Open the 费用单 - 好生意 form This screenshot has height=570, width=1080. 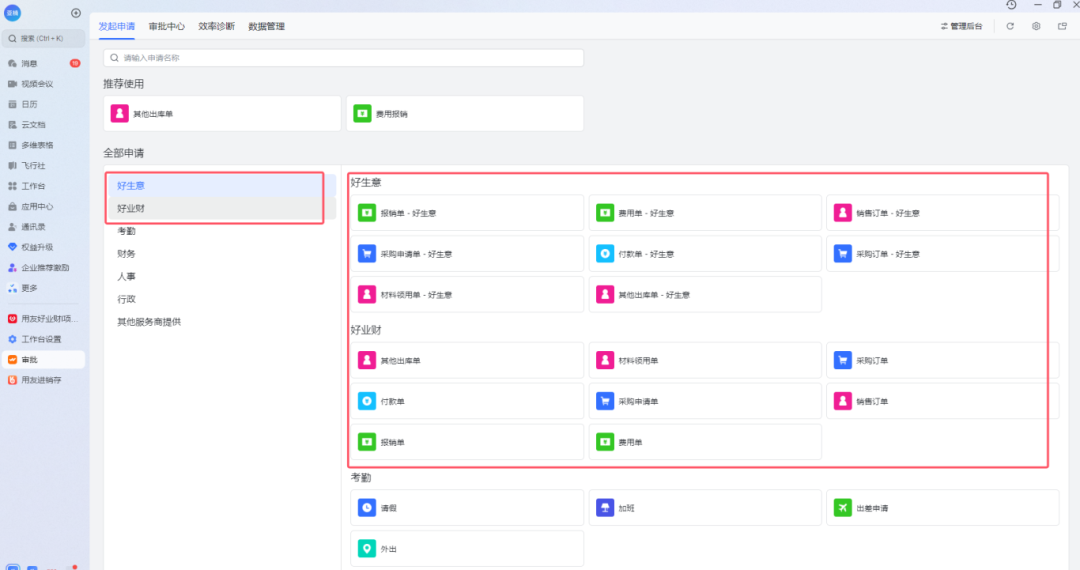pyautogui.click(x=705, y=213)
